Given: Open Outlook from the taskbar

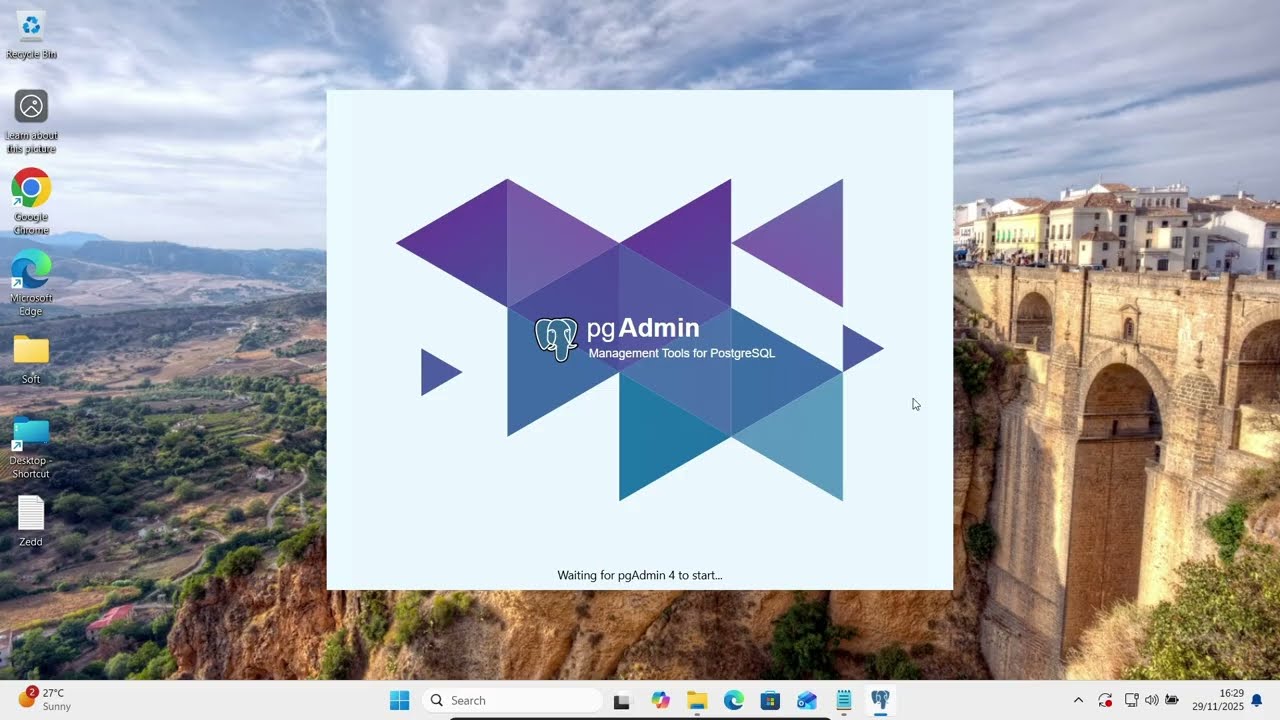Looking at the screenshot, I should click(x=807, y=700).
